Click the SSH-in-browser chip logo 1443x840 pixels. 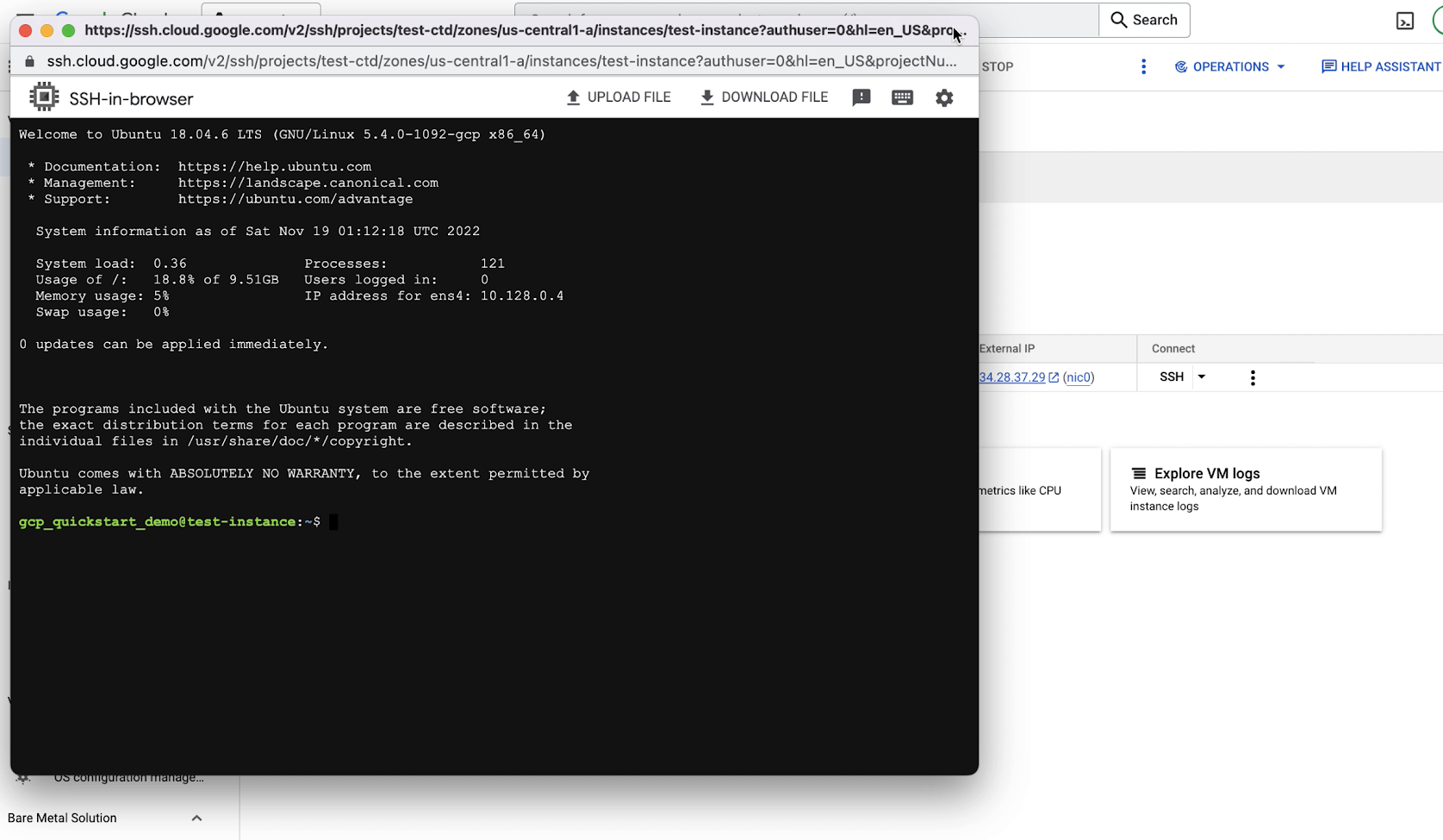(44, 97)
